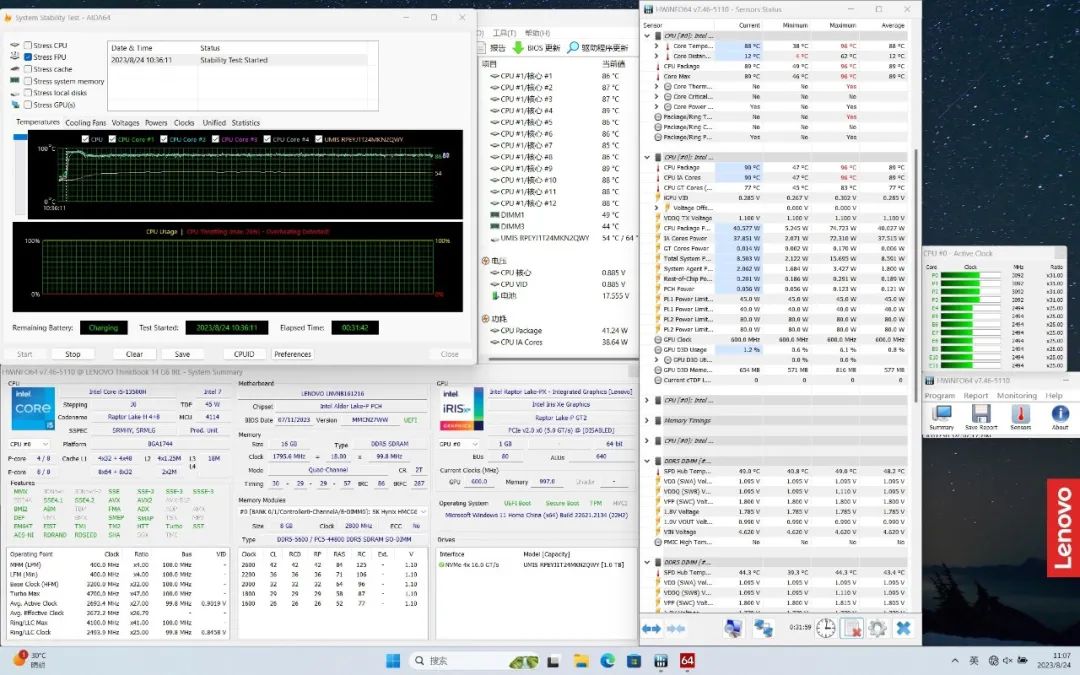The height and width of the screenshot is (675, 1080).
Task: Select the CPU #1/核心 #12 temperature row
Action: (x=558, y=203)
